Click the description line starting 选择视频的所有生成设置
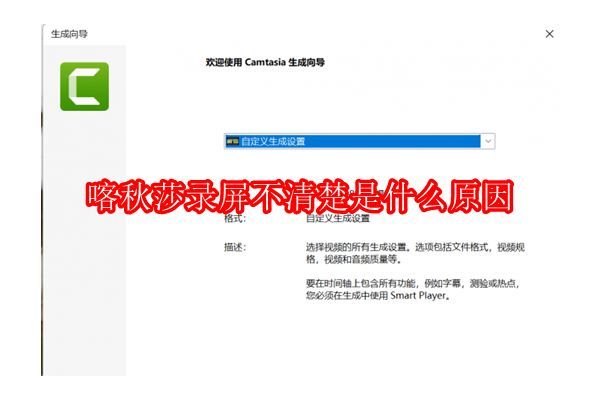The height and width of the screenshot is (400, 600). pyautogui.click(x=415, y=247)
